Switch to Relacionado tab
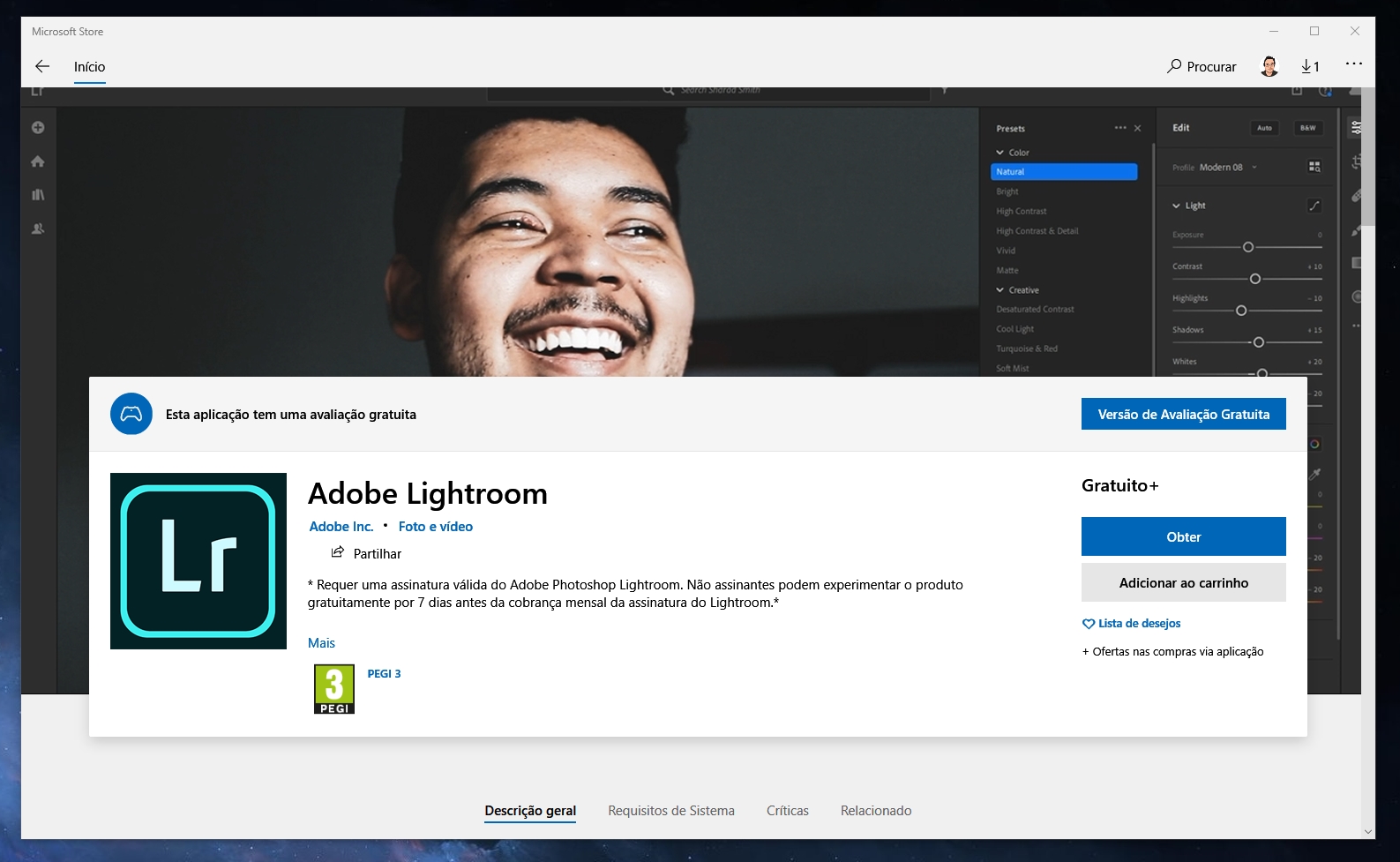1400x862 pixels. click(x=876, y=811)
